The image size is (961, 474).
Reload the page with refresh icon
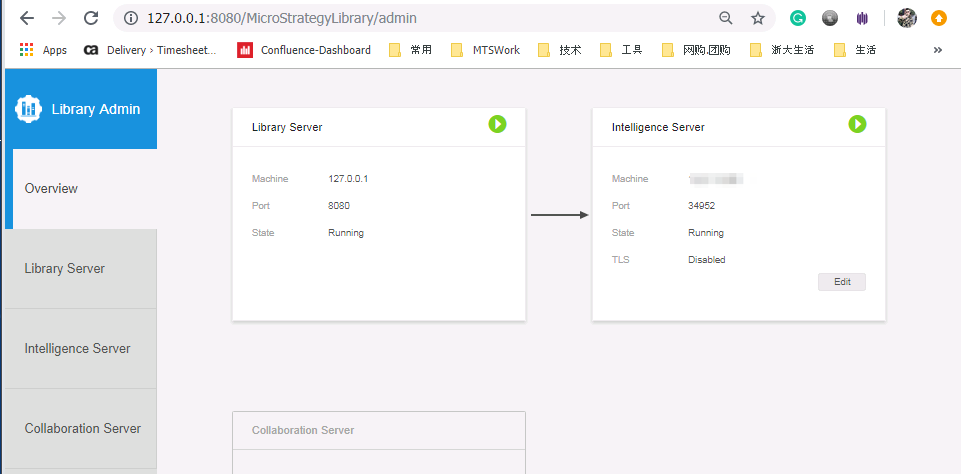click(91, 18)
